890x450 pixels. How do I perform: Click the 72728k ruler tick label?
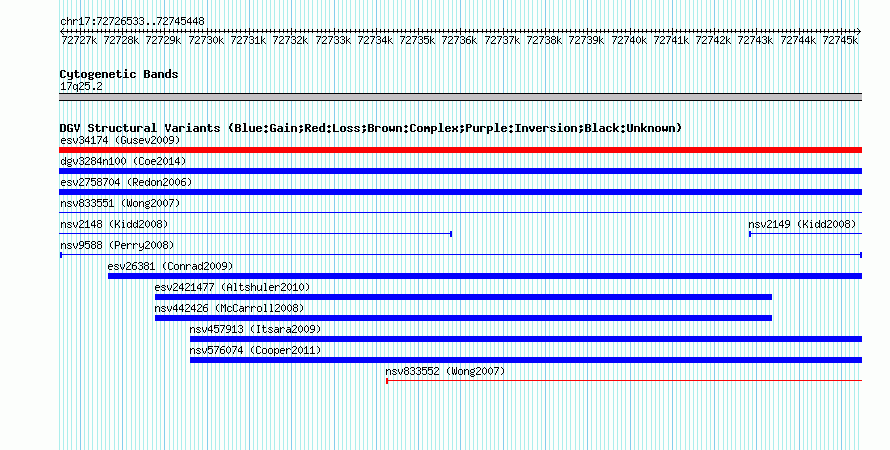121,40
